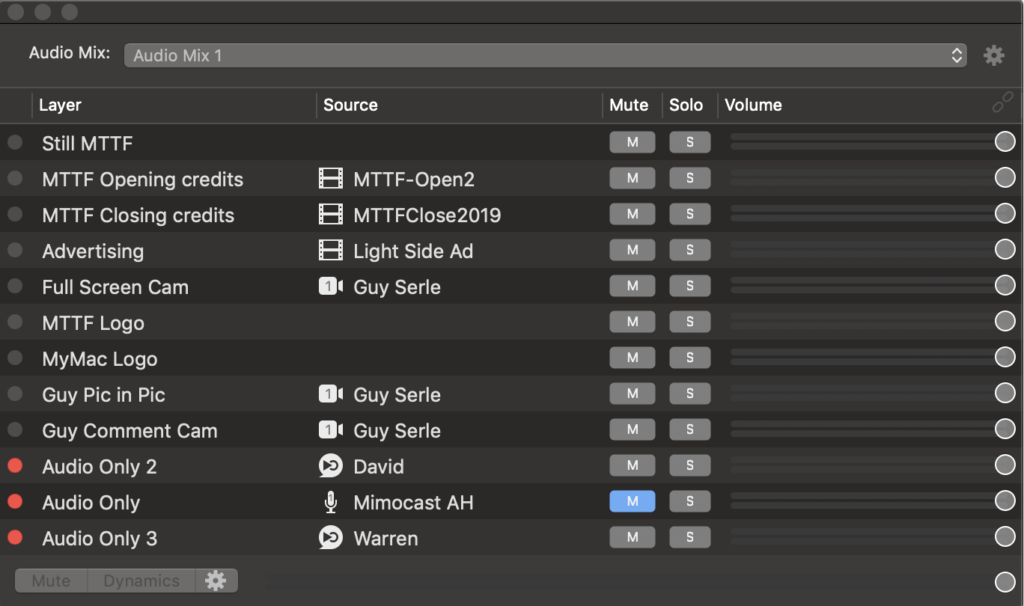The width and height of the screenshot is (1024, 606).
Task: Click the status dot for MTTF Opening credits
Action: click(x=15, y=178)
